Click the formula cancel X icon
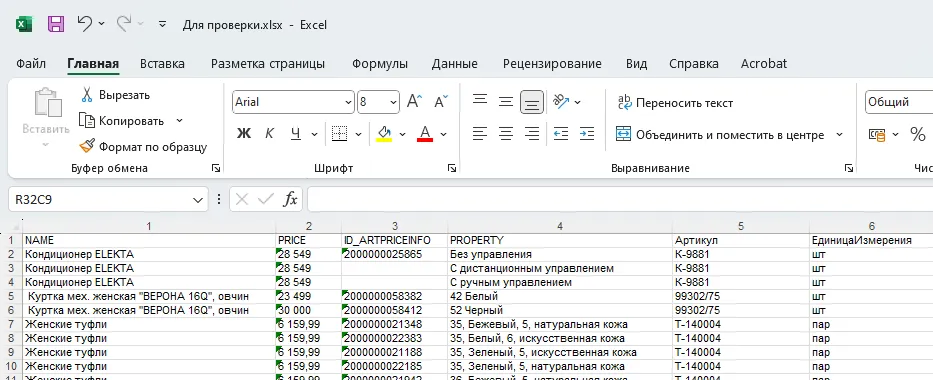Image resolution: width=933 pixels, height=380 pixels. pos(242,200)
